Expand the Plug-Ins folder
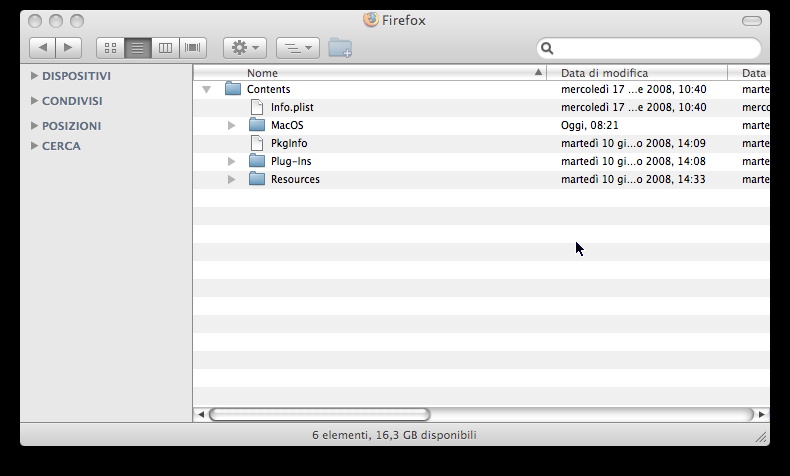 (231, 161)
